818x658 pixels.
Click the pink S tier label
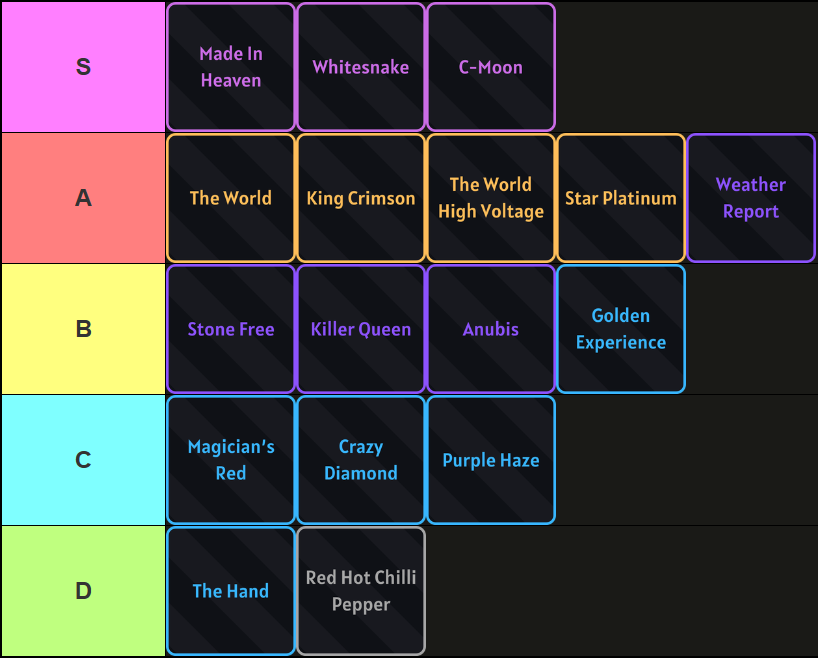pos(83,67)
